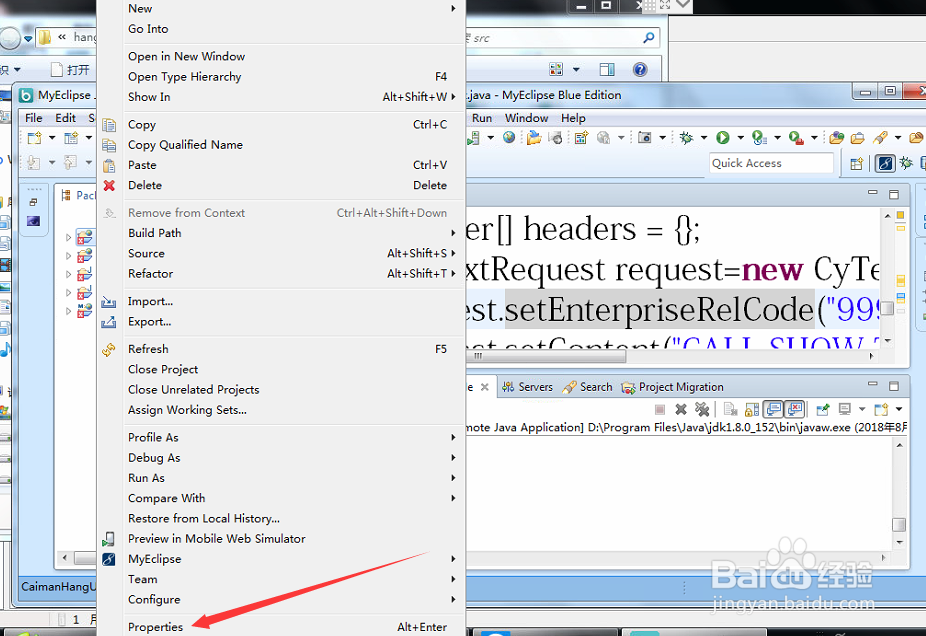This screenshot has height=636, width=926.
Task: Open the File menu
Action: point(34,118)
